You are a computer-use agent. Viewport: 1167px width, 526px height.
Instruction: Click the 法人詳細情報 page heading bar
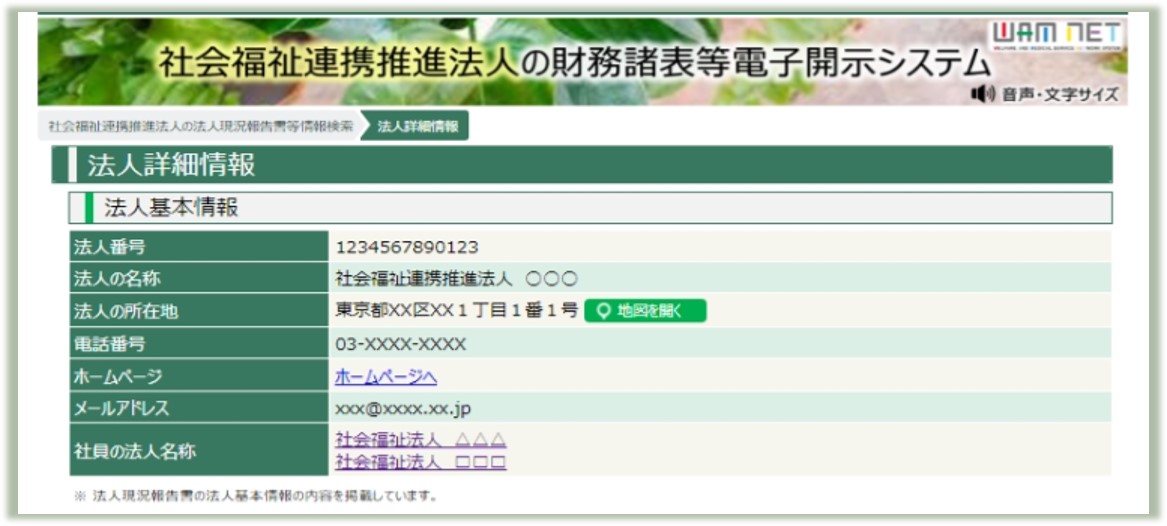pyautogui.click(x=582, y=164)
